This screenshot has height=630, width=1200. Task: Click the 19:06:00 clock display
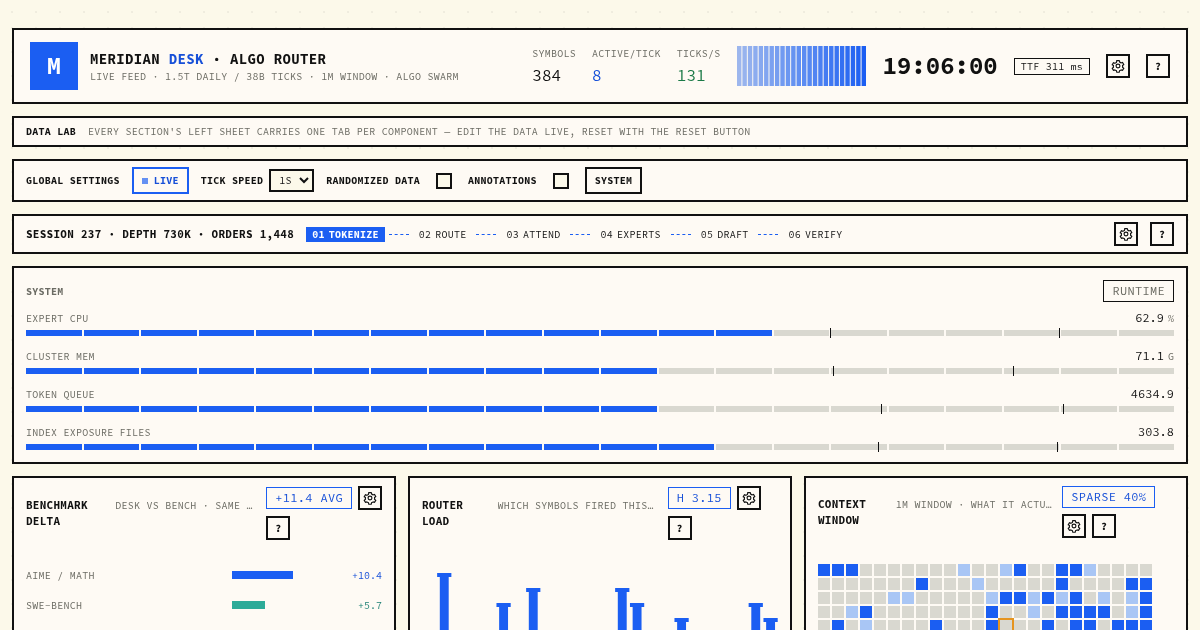pos(940,66)
